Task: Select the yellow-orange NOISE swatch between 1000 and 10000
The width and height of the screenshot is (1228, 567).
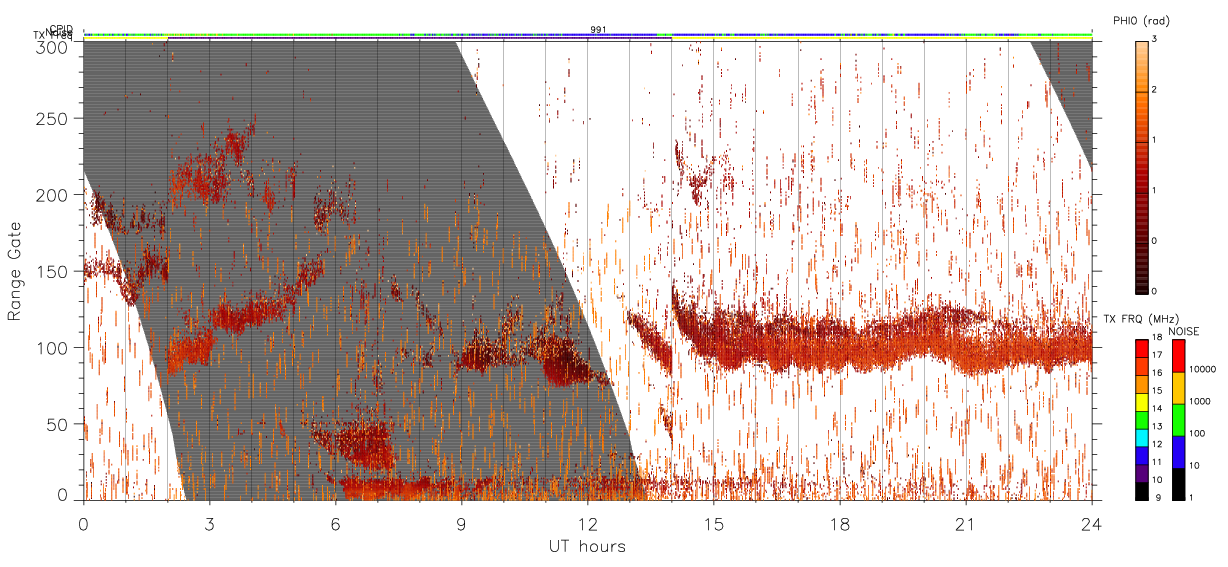Action: click(x=1178, y=388)
